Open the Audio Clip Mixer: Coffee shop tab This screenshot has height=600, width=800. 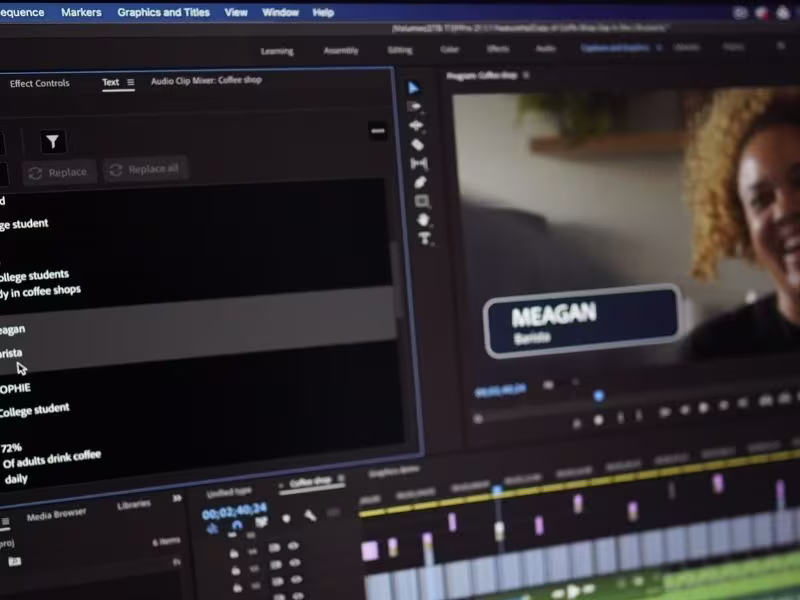(x=206, y=80)
